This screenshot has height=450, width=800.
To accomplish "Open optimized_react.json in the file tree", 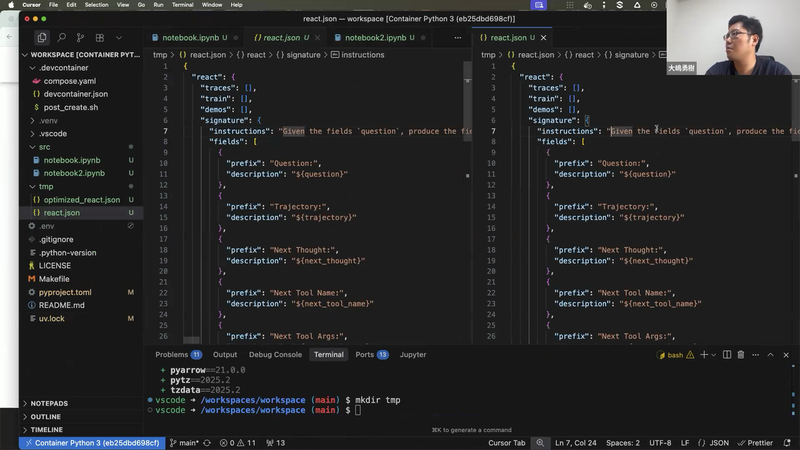I will (x=82, y=200).
